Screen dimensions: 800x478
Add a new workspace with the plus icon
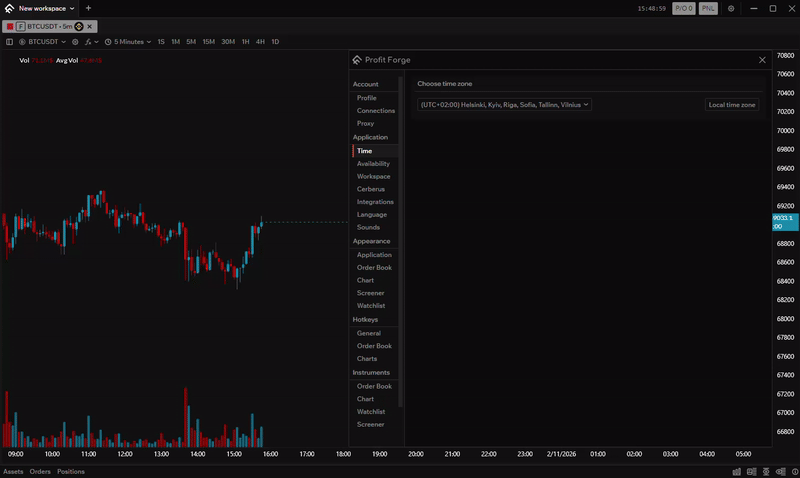tap(88, 8)
